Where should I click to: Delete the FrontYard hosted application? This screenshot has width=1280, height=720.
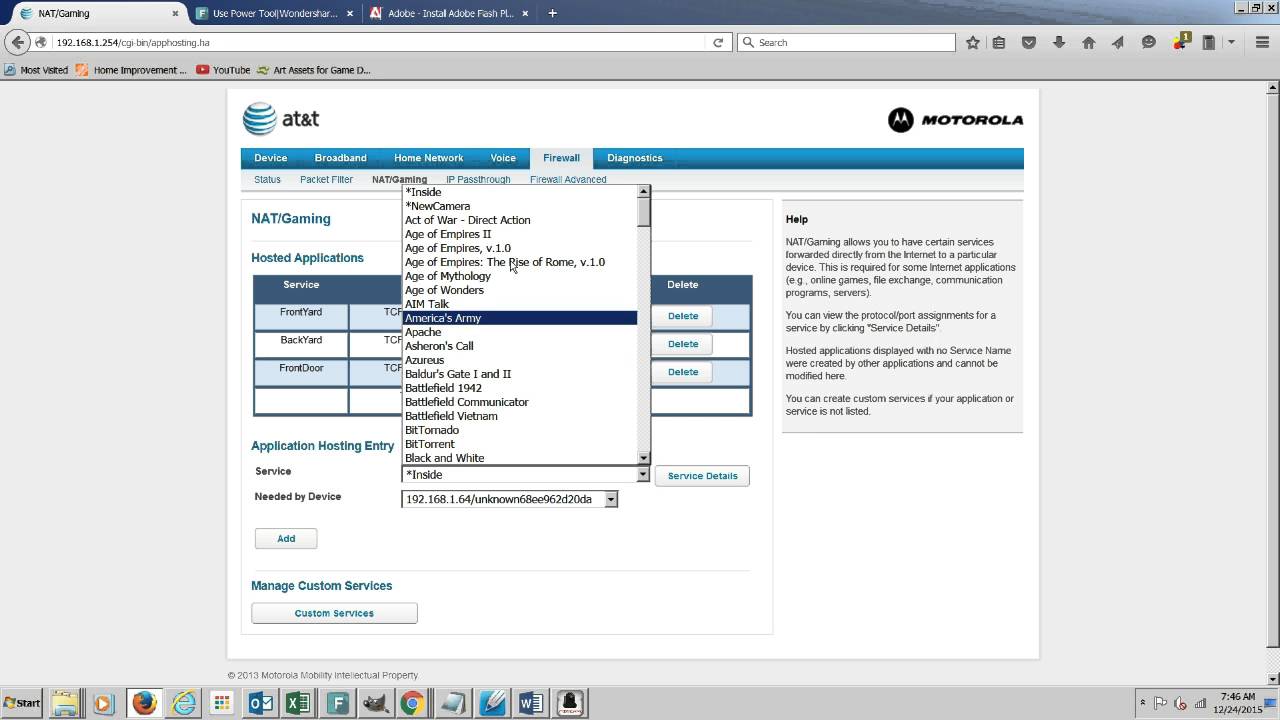[x=683, y=316]
